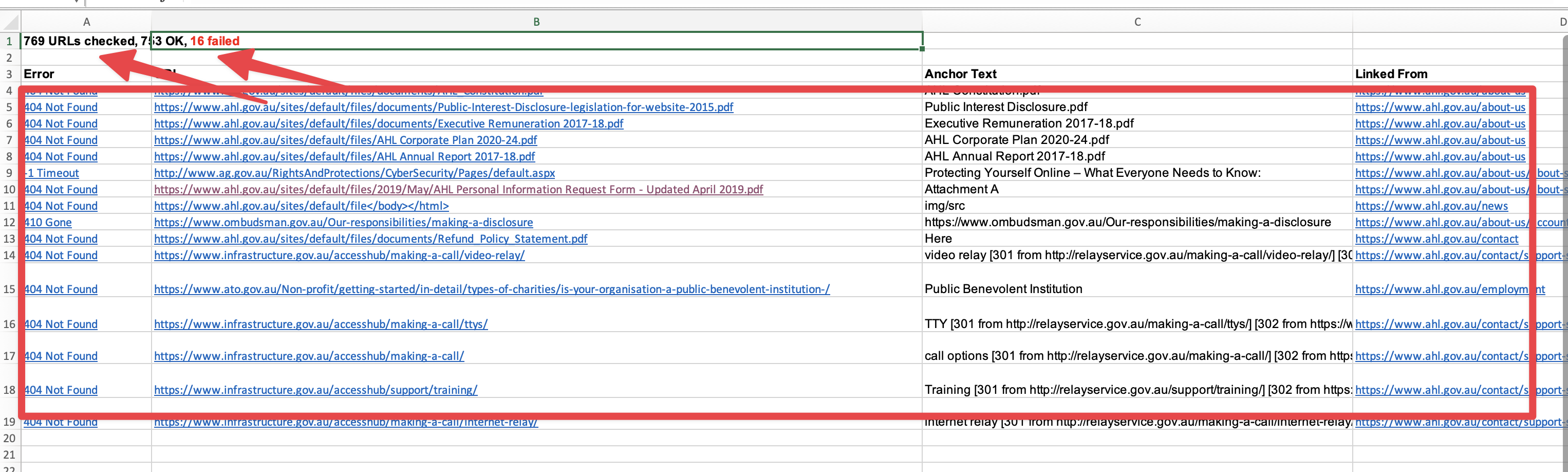Click the select-all corner triangle

(x=11, y=23)
